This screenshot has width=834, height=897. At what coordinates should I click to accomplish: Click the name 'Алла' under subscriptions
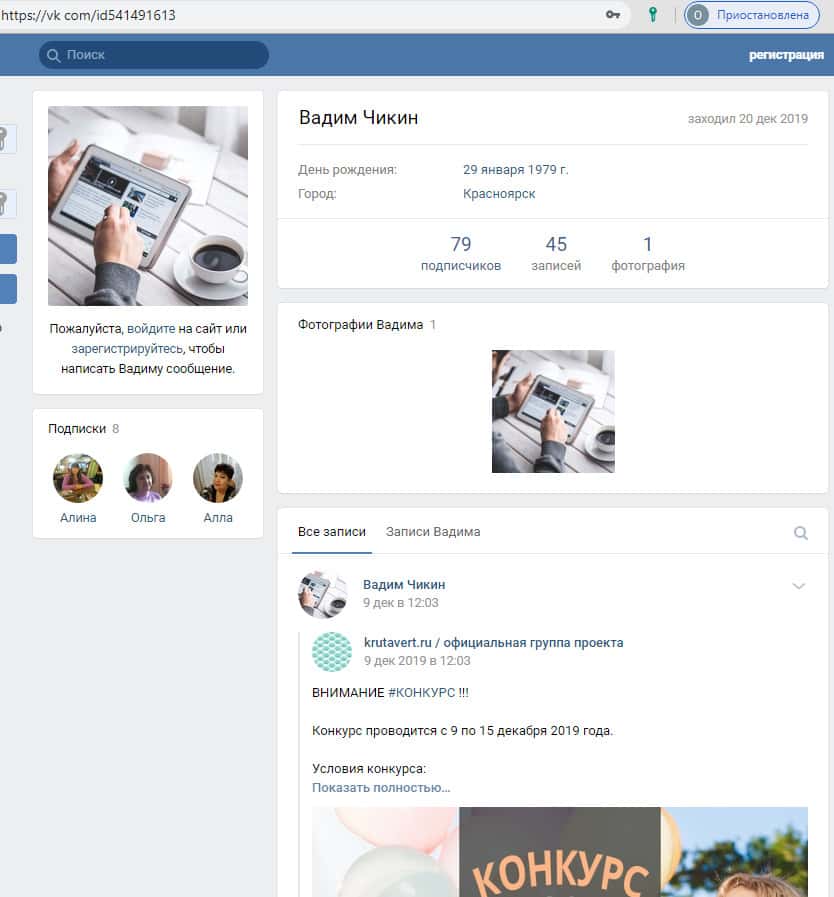pos(218,517)
